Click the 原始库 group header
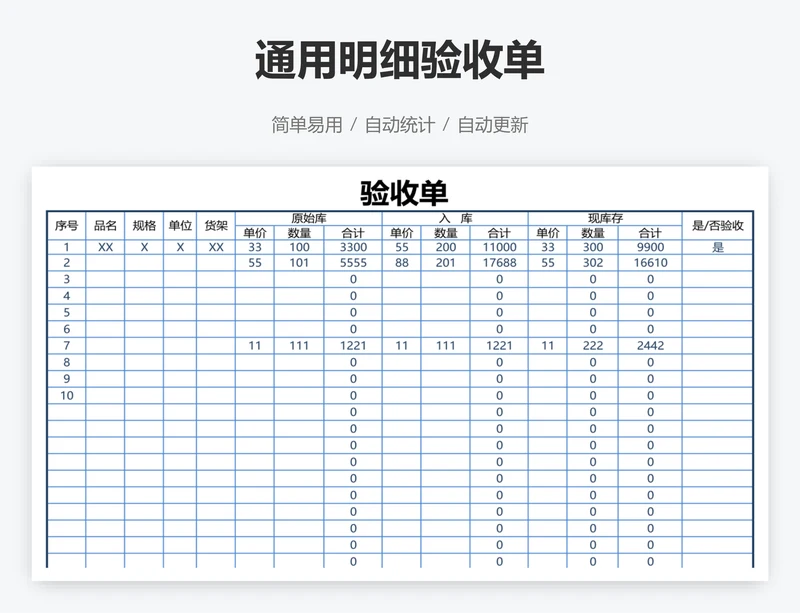 click(x=309, y=218)
